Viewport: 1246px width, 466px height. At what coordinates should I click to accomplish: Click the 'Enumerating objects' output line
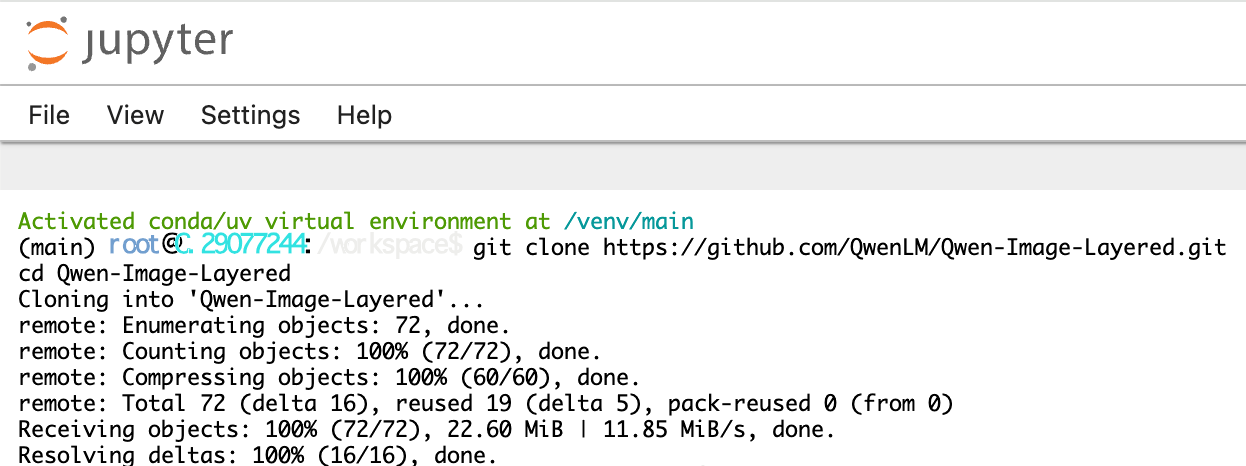click(264, 325)
